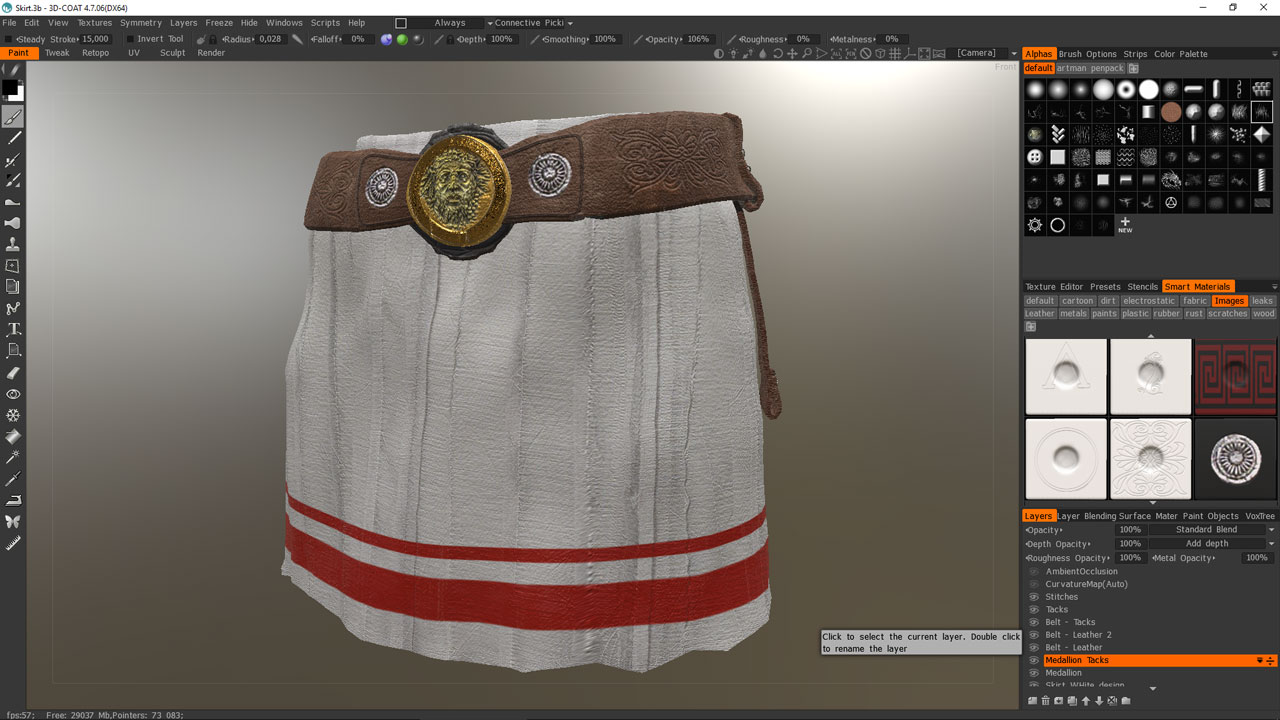Move layer down with the down arrow icon

coord(1099,701)
